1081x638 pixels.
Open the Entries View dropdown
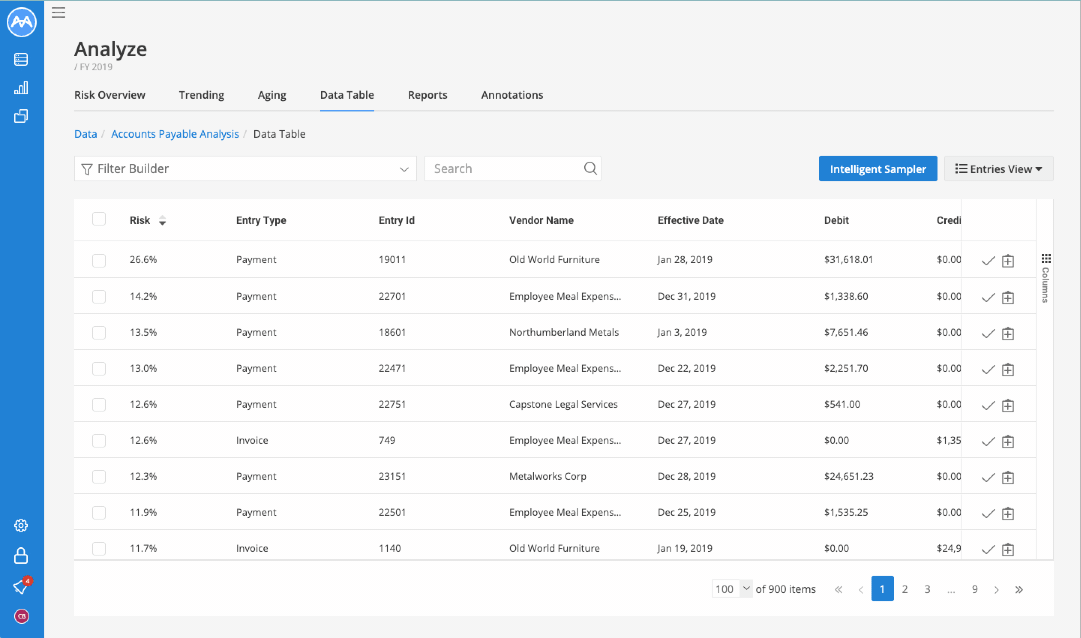[998, 169]
